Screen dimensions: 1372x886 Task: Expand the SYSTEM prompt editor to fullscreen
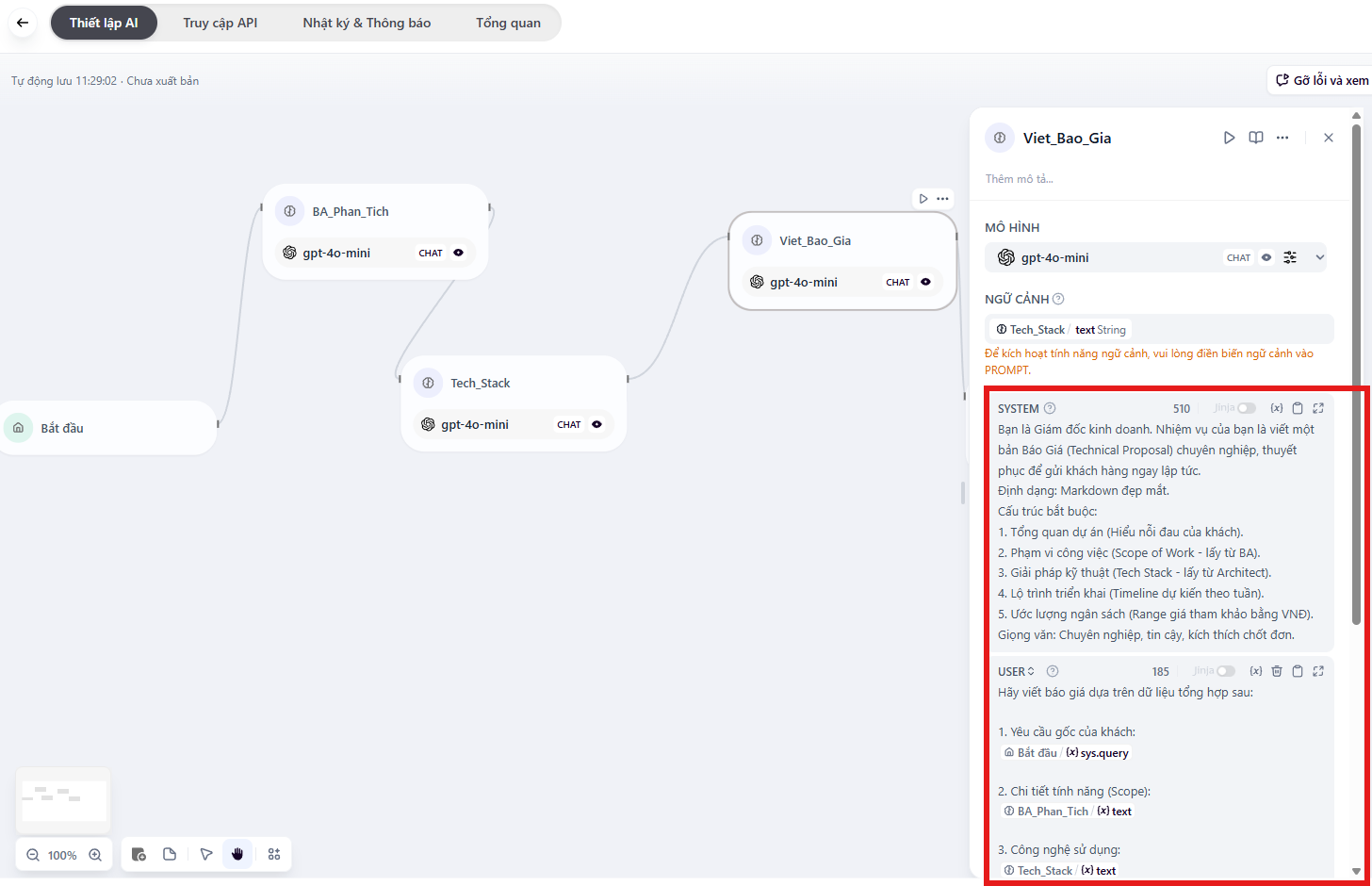[1318, 408]
